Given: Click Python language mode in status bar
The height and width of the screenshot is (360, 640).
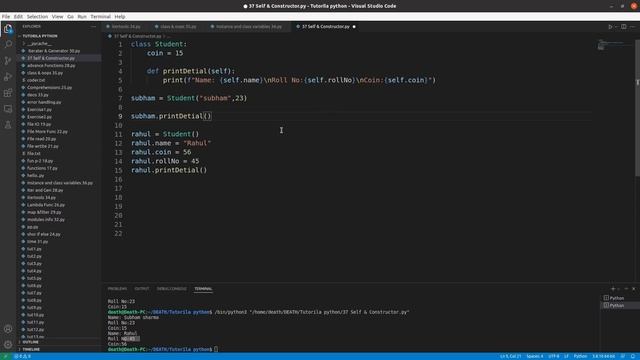Looking at the screenshot, I should [x=580, y=356].
